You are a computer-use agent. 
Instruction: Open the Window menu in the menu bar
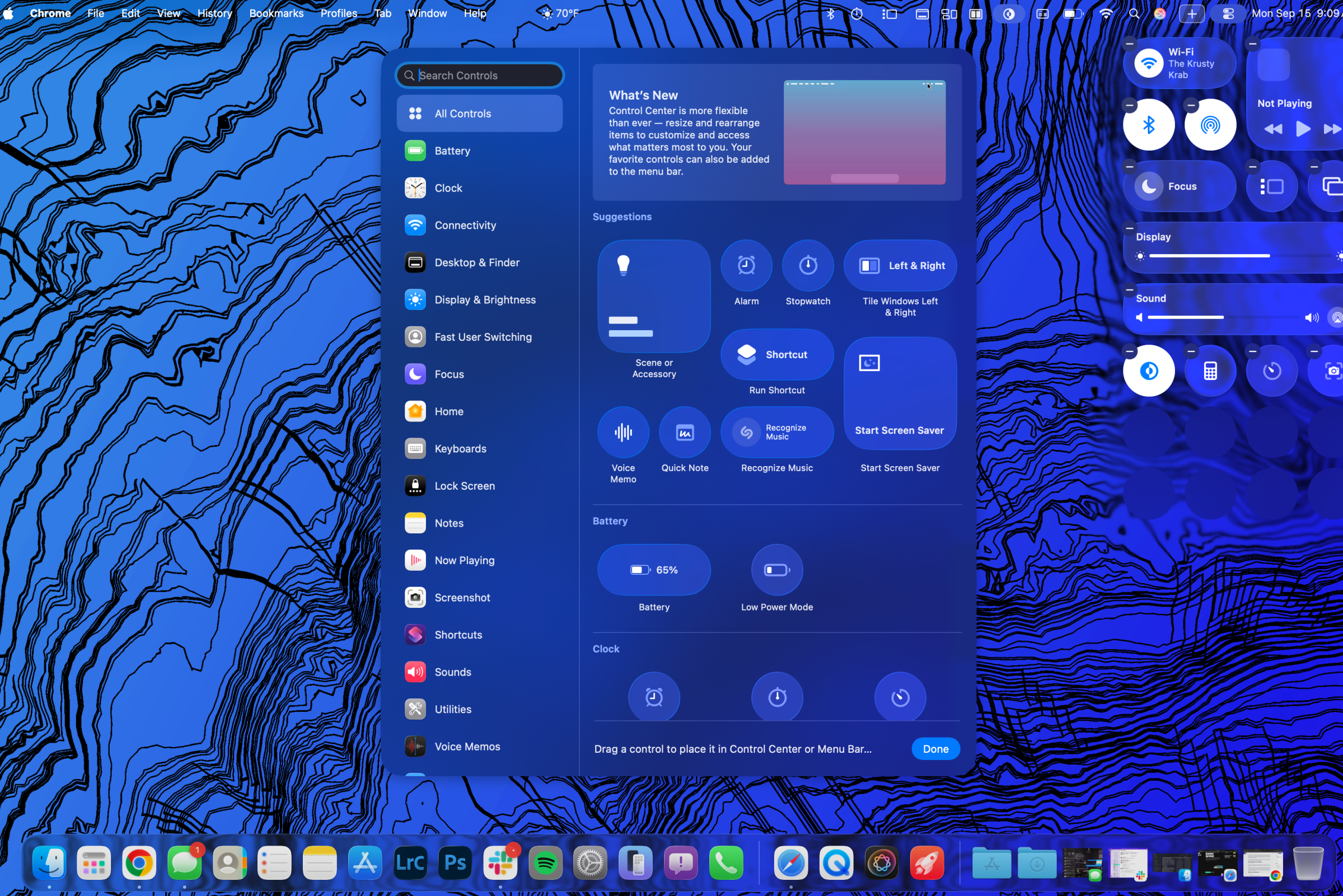tap(427, 13)
